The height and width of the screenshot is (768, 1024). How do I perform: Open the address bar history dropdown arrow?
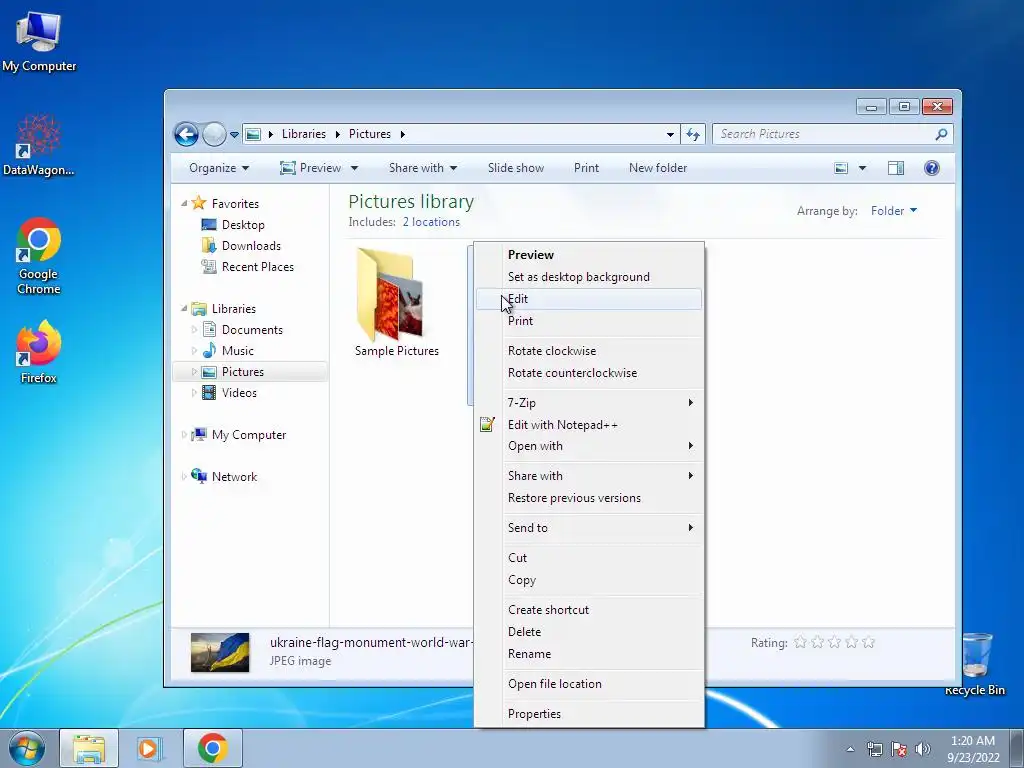670,135
